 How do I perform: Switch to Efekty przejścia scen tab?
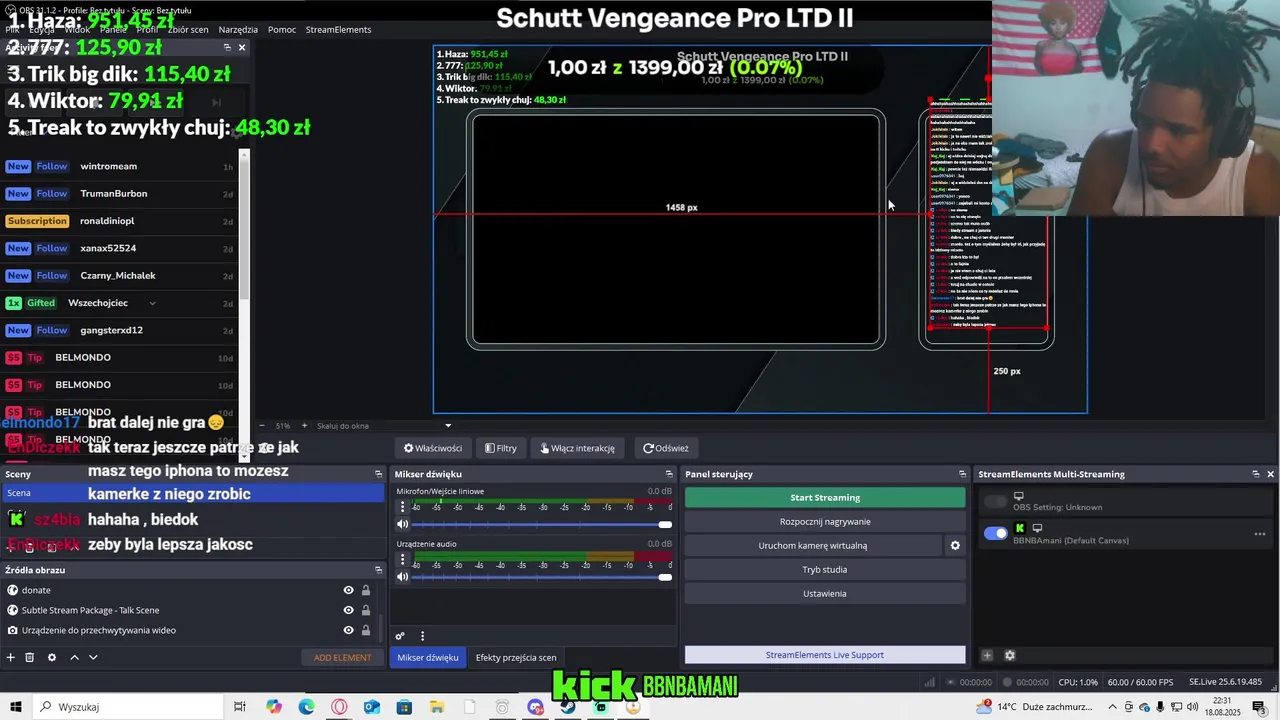(x=516, y=657)
